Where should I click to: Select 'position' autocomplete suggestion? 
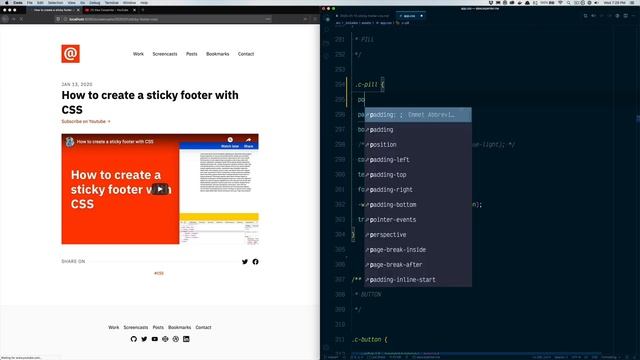coord(418,144)
